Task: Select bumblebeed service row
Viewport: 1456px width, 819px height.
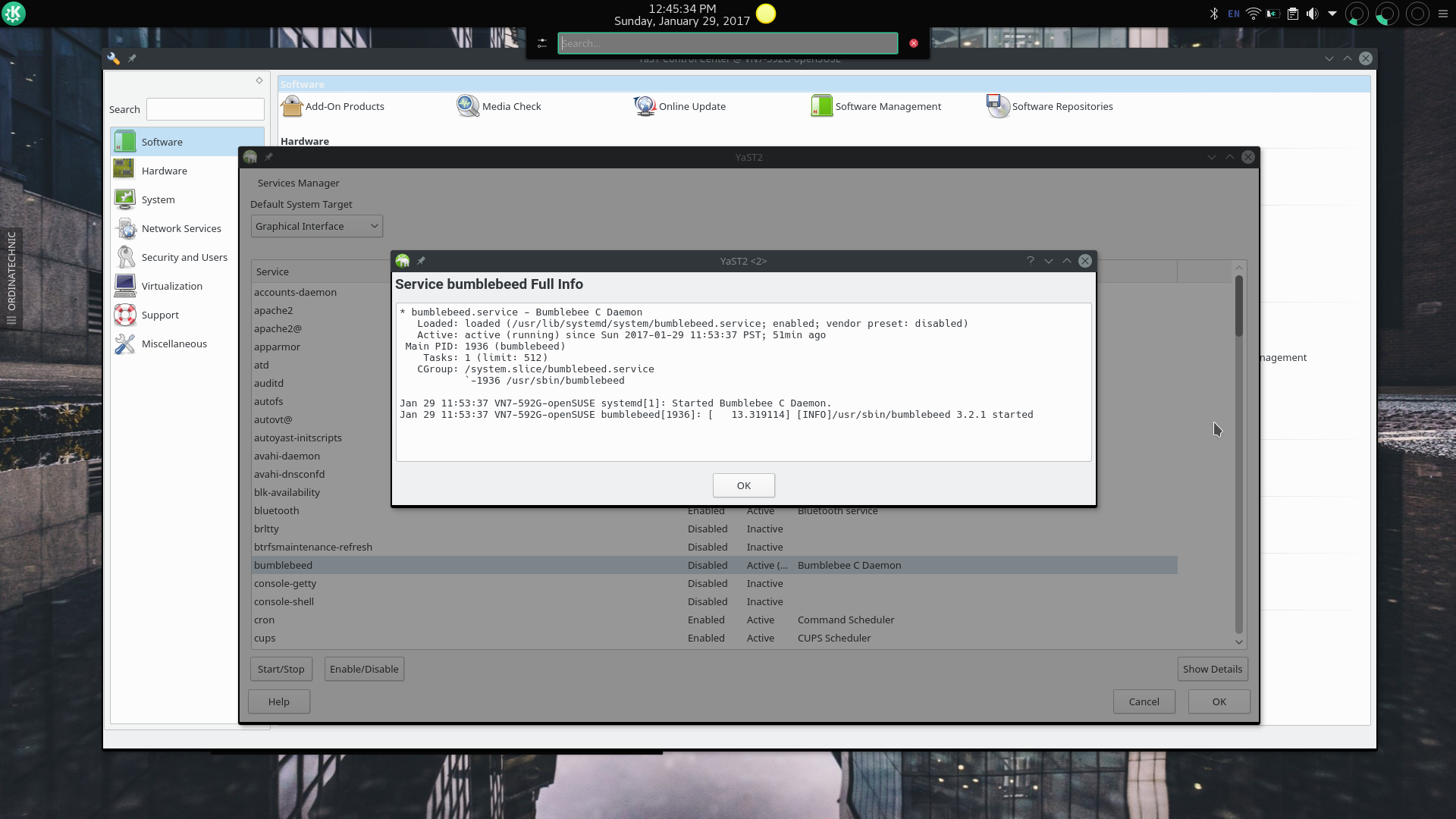Action: [x=714, y=565]
